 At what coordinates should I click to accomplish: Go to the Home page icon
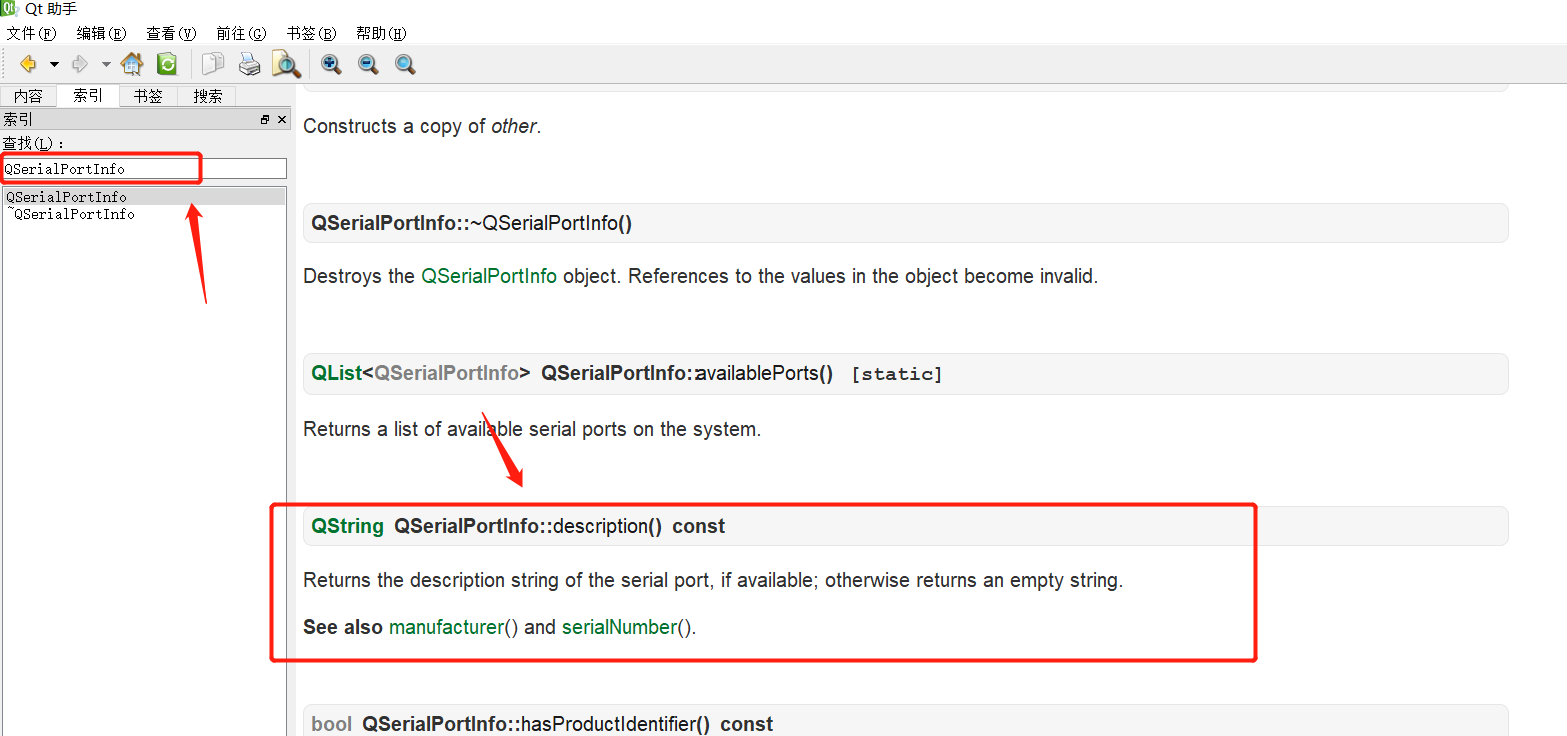tap(132, 64)
